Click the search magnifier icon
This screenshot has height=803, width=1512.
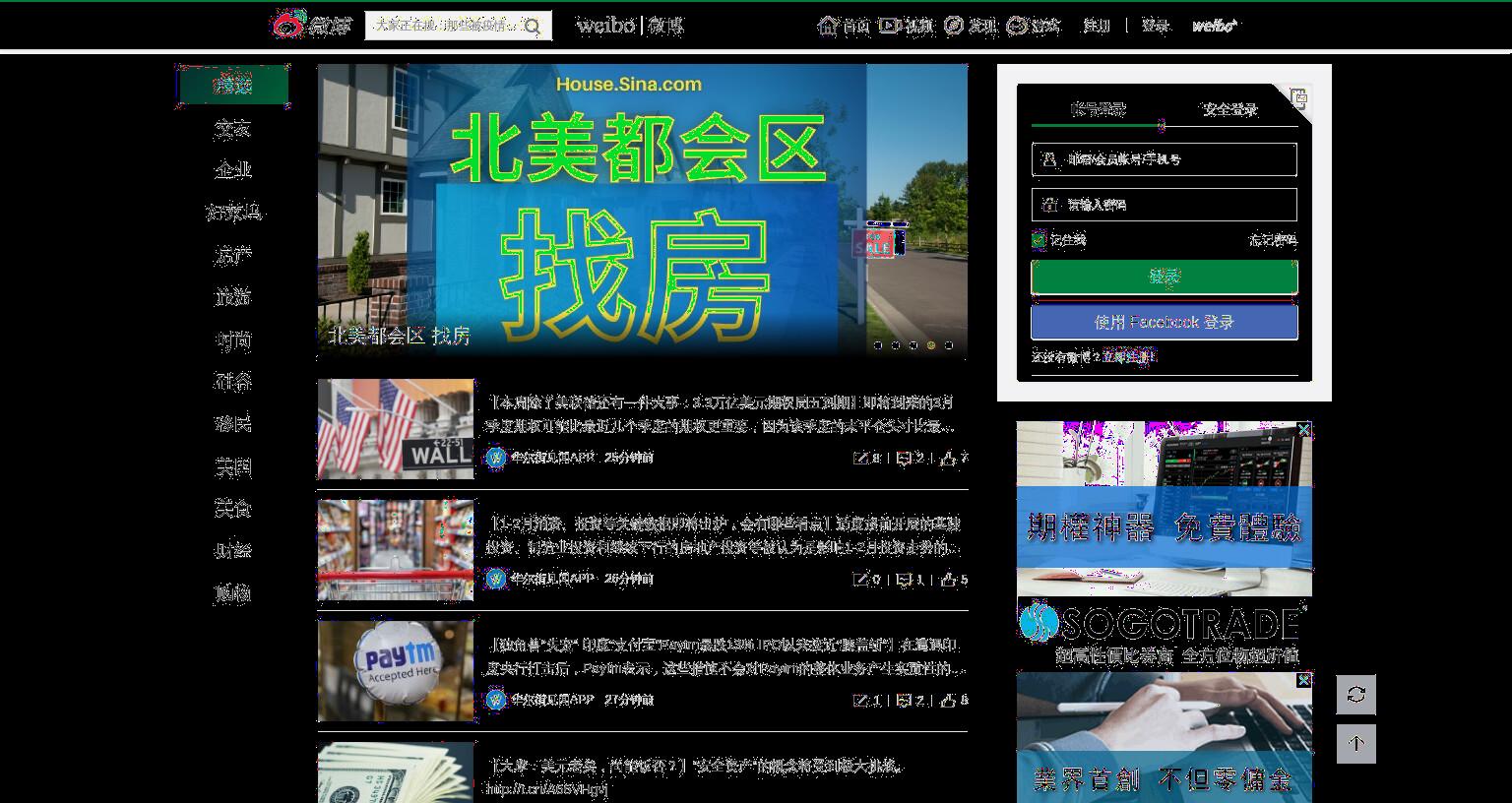tap(533, 27)
